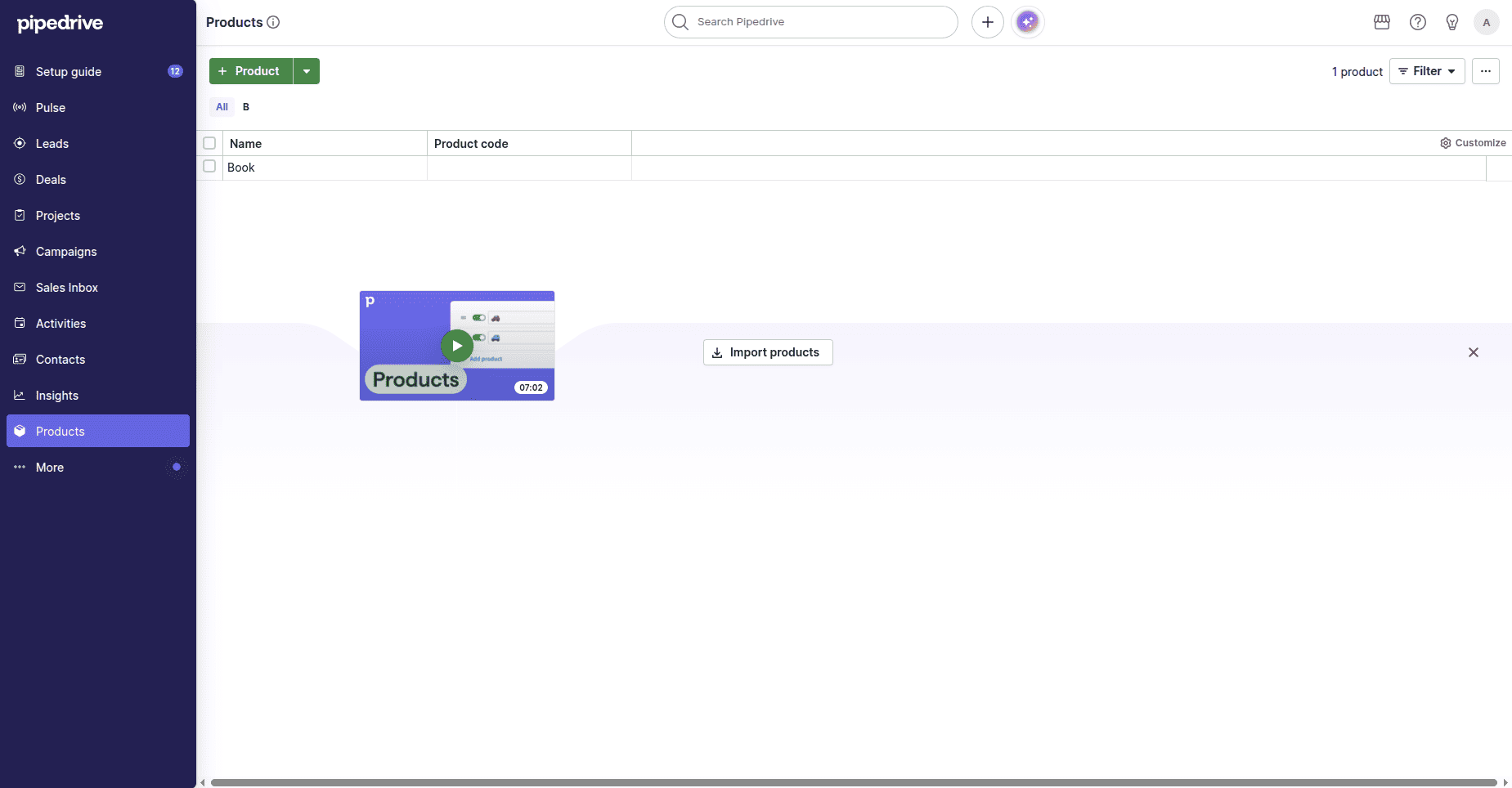Click the scroll right arrow
This screenshot has height=788, width=1512.
pos(1505,782)
